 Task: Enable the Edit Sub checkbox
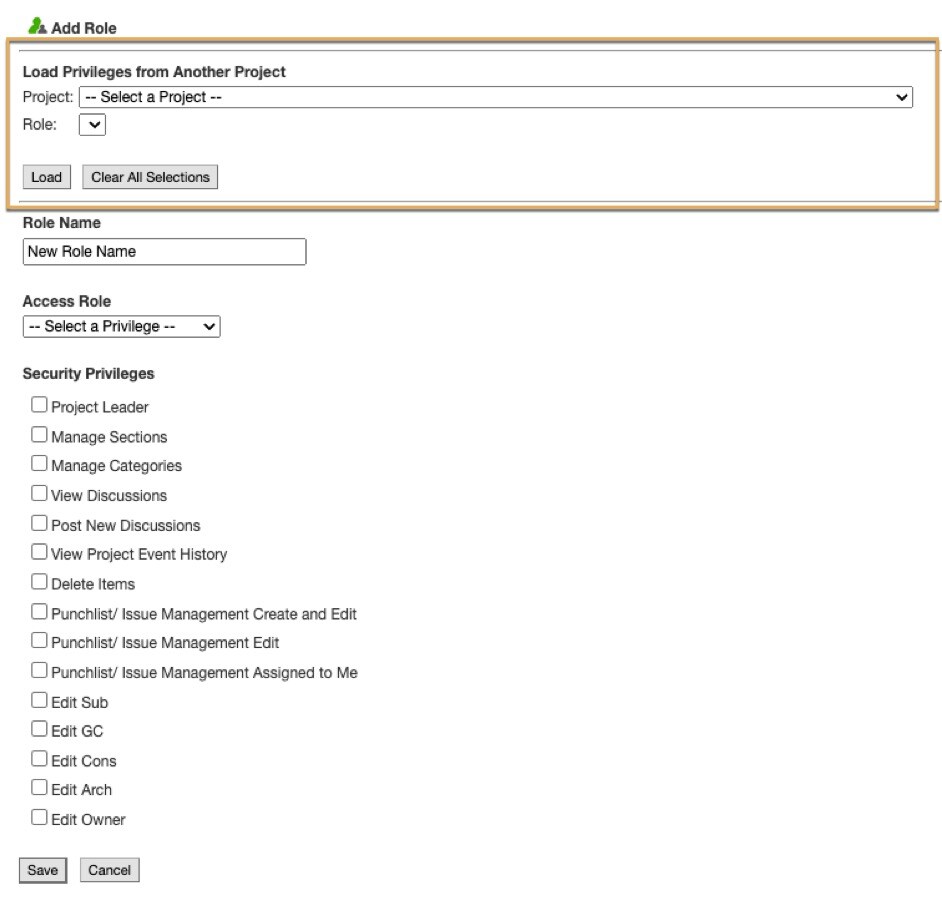coord(39,700)
